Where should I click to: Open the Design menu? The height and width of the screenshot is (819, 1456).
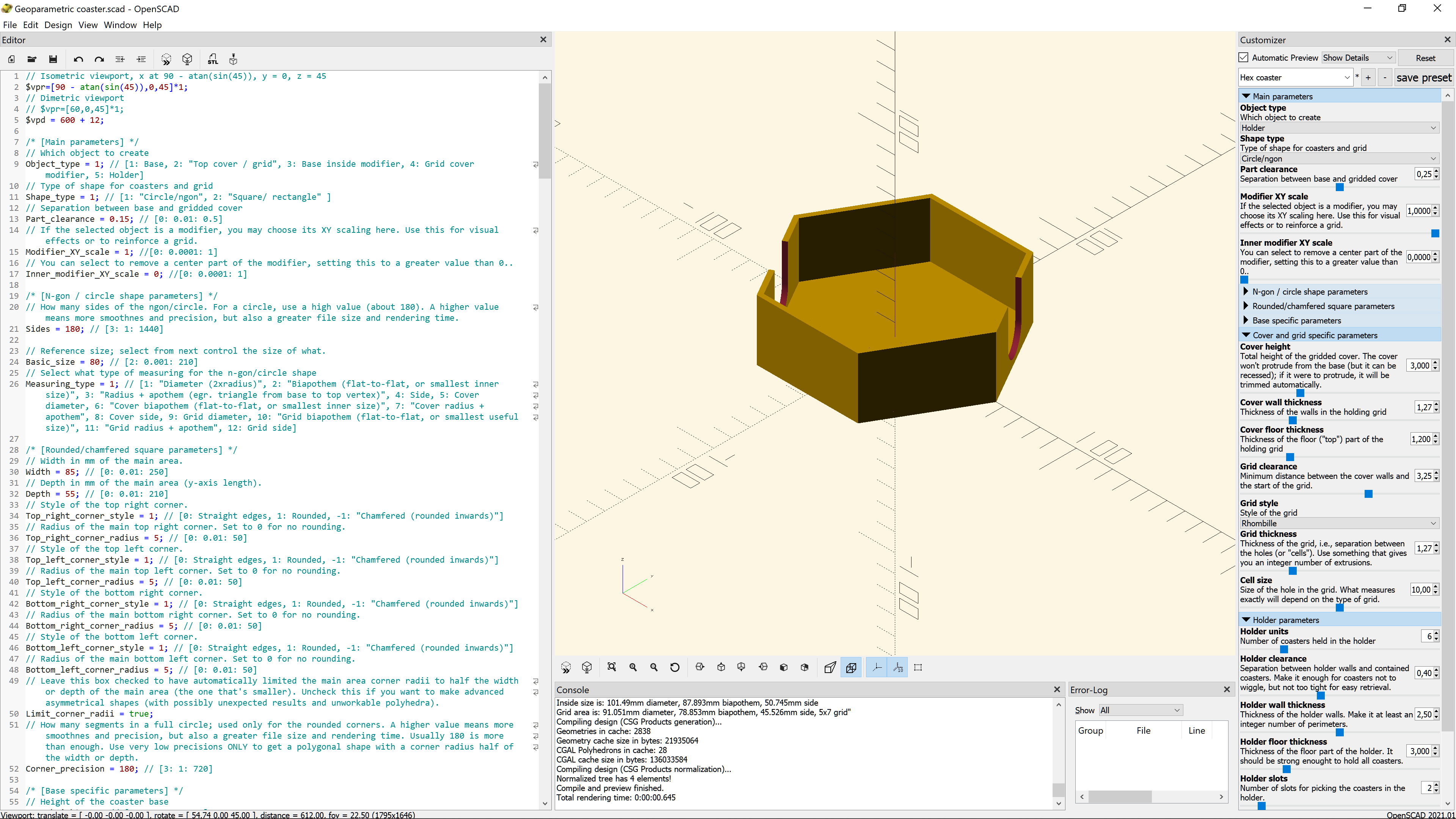pos(58,25)
